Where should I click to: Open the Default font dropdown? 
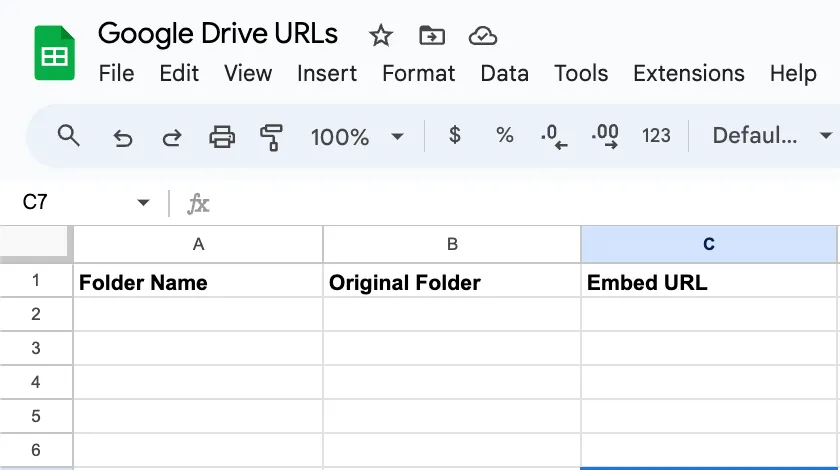[x=772, y=136]
